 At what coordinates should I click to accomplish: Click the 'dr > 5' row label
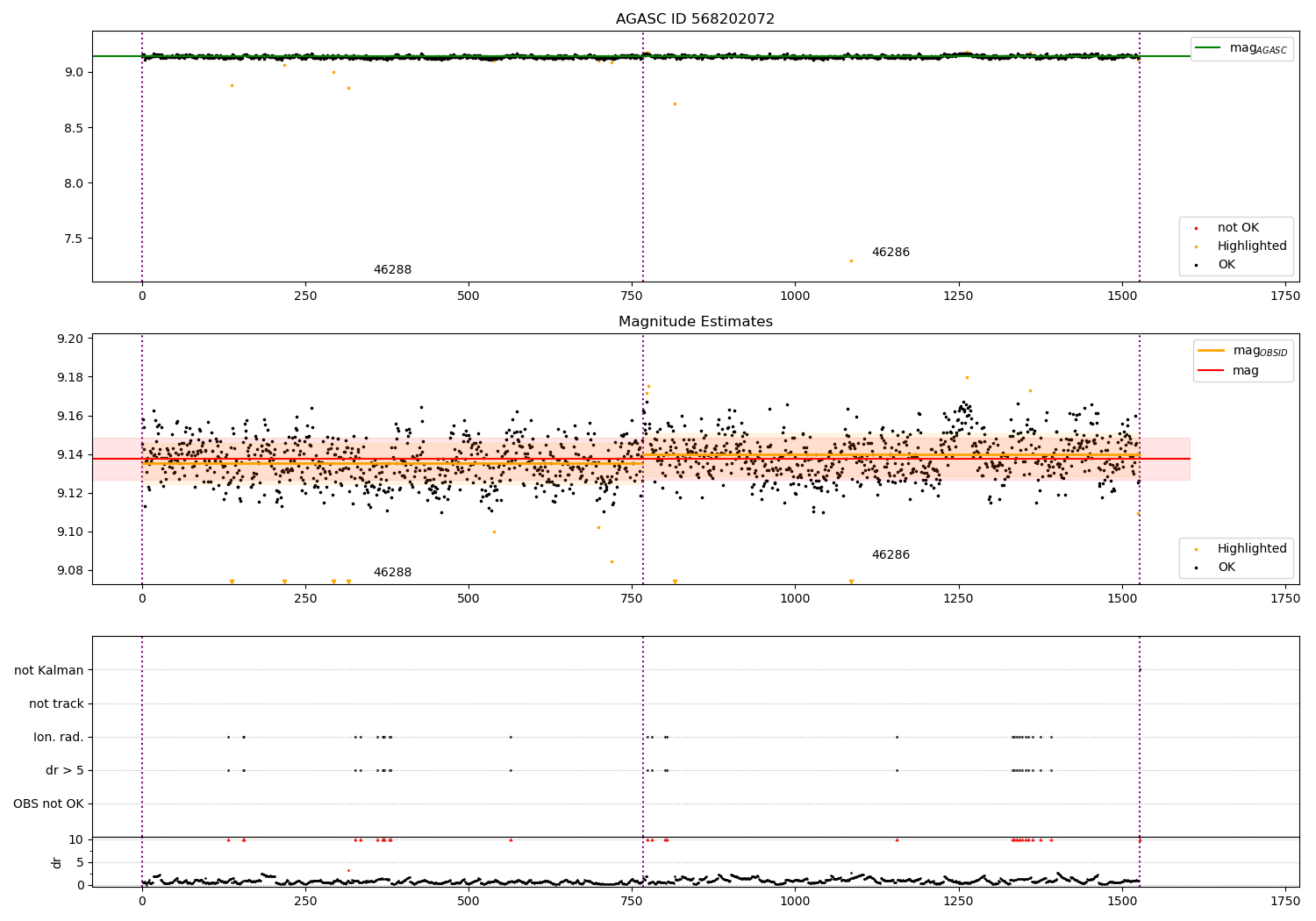pos(65,770)
